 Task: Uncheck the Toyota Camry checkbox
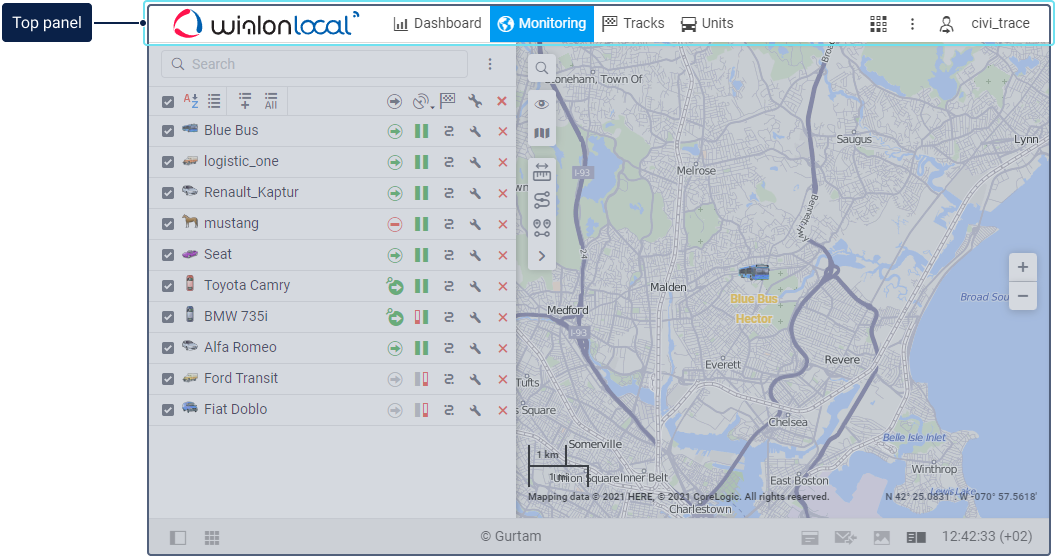(168, 286)
